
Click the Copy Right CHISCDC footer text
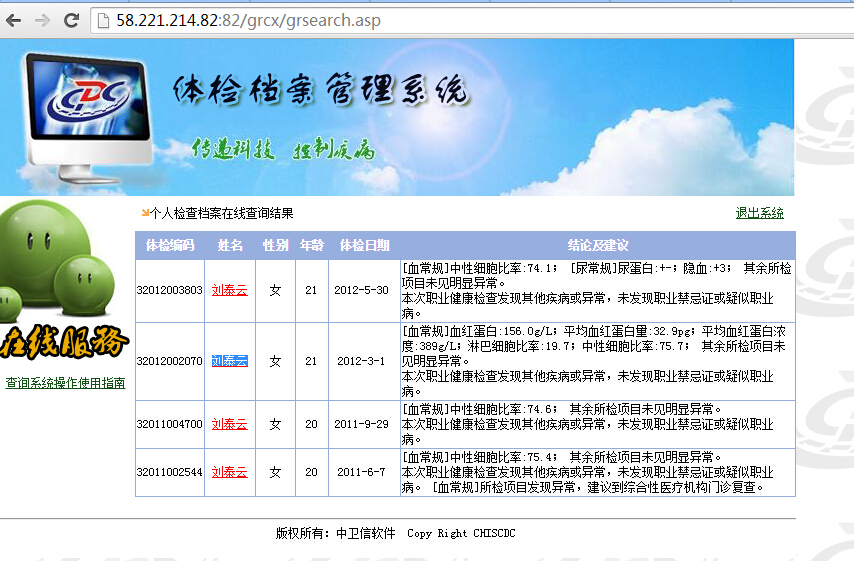click(461, 533)
